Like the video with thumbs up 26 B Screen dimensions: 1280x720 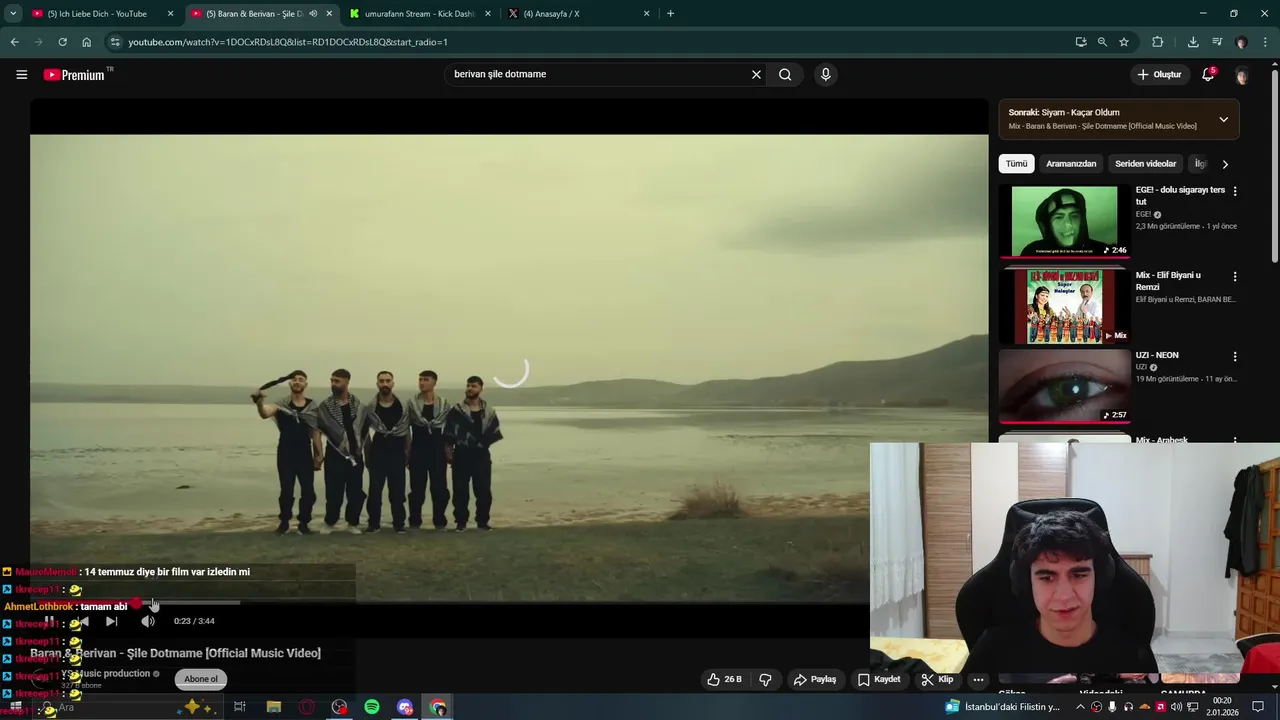coord(724,679)
